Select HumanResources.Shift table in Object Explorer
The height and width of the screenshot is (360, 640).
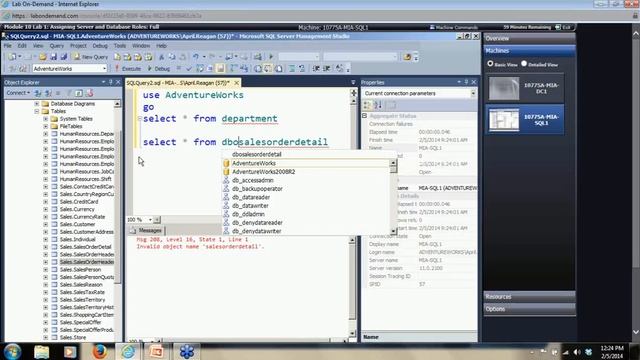coord(85,179)
